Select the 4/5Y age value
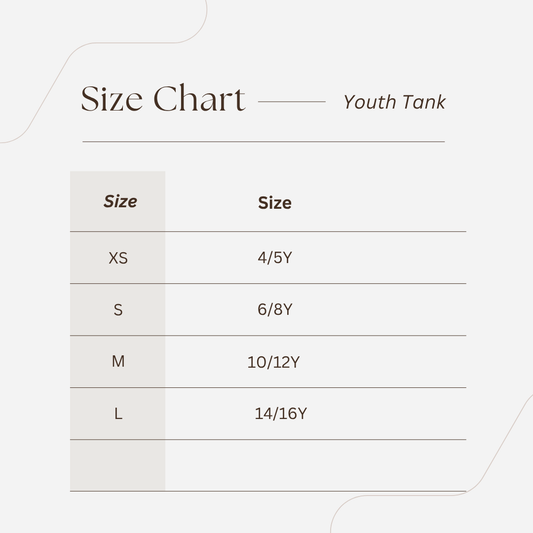The width and height of the screenshot is (533, 533). click(275, 258)
